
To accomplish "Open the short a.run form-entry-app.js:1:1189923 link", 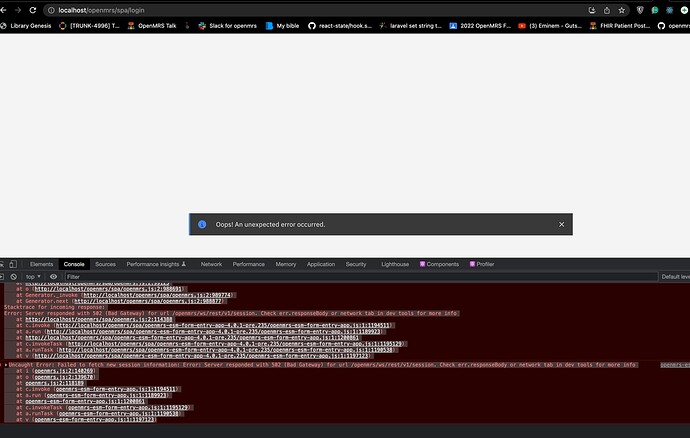I will (106, 395).
